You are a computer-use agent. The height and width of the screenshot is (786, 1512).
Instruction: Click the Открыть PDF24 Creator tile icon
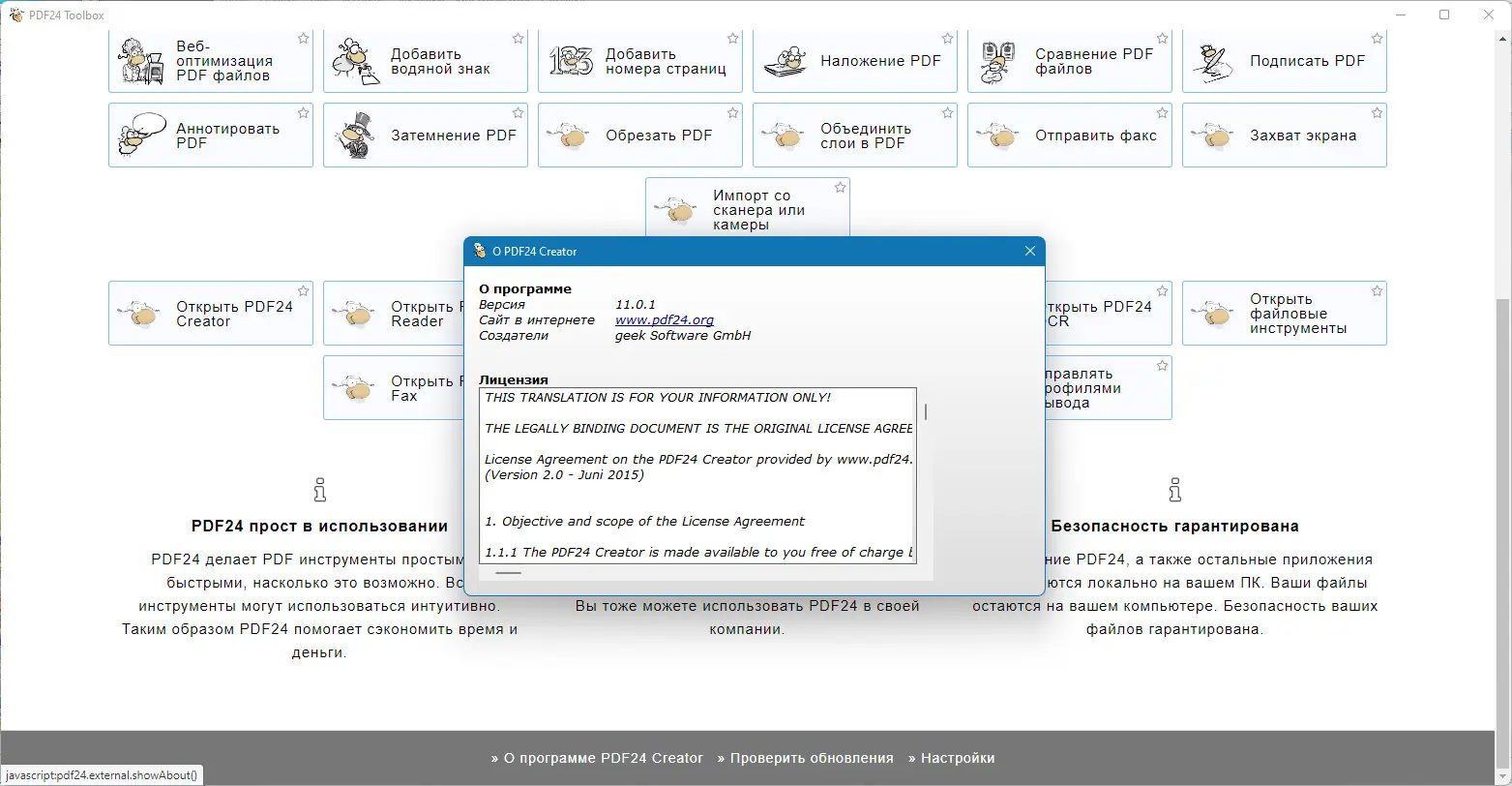coord(139,314)
